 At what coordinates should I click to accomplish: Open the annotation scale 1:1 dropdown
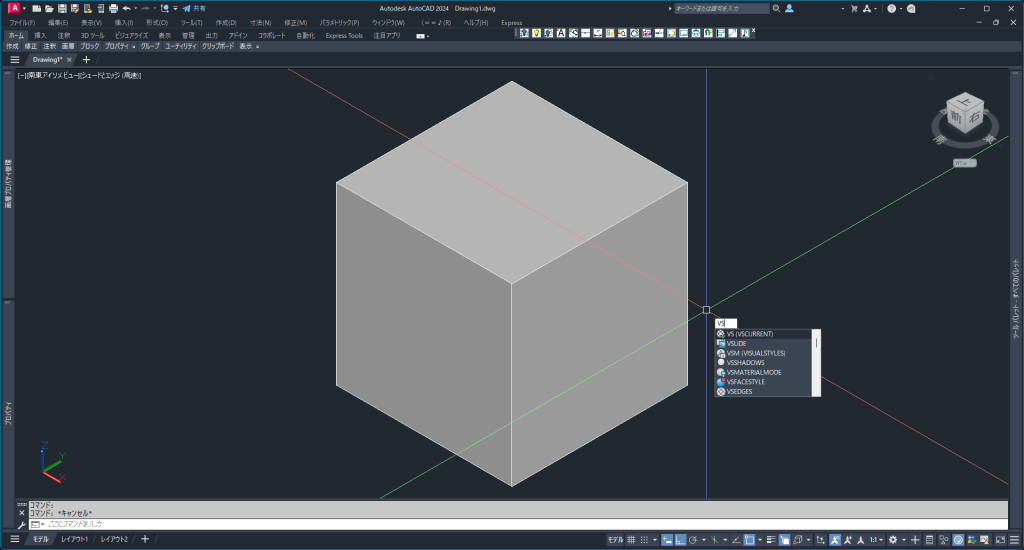(x=876, y=539)
